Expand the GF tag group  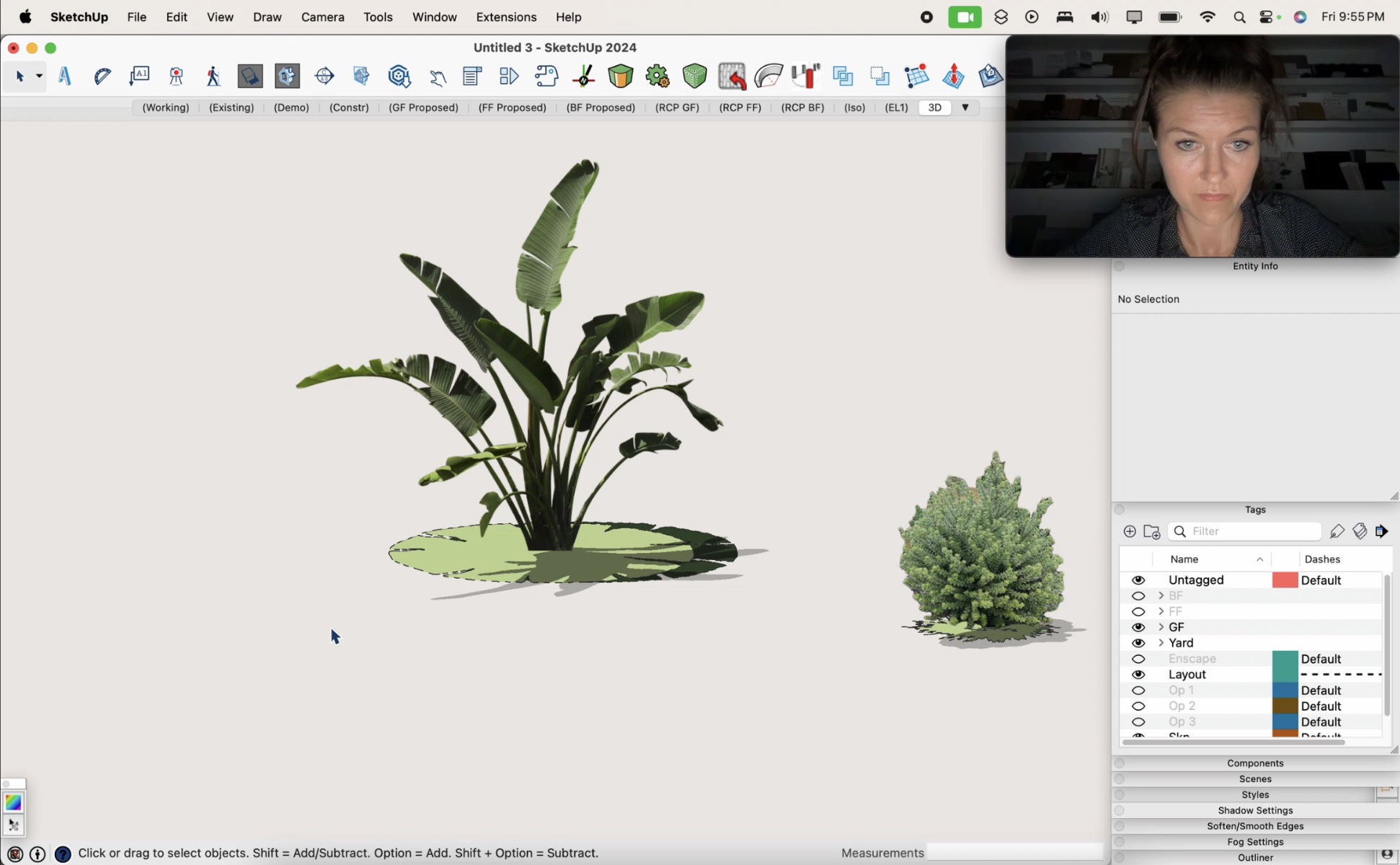coord(1161,627)
